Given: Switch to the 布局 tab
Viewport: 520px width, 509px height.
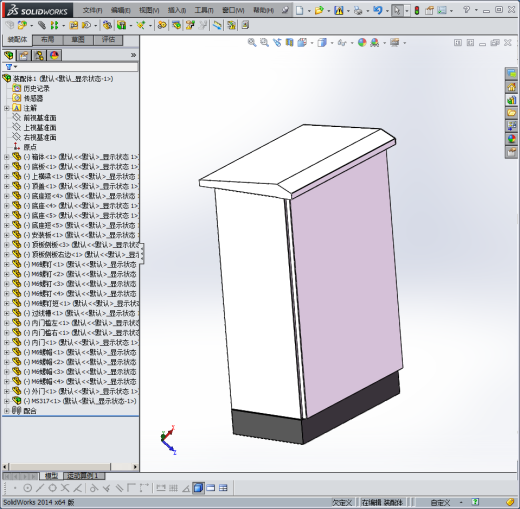Looking at the screenshot, I should [48, 40].
